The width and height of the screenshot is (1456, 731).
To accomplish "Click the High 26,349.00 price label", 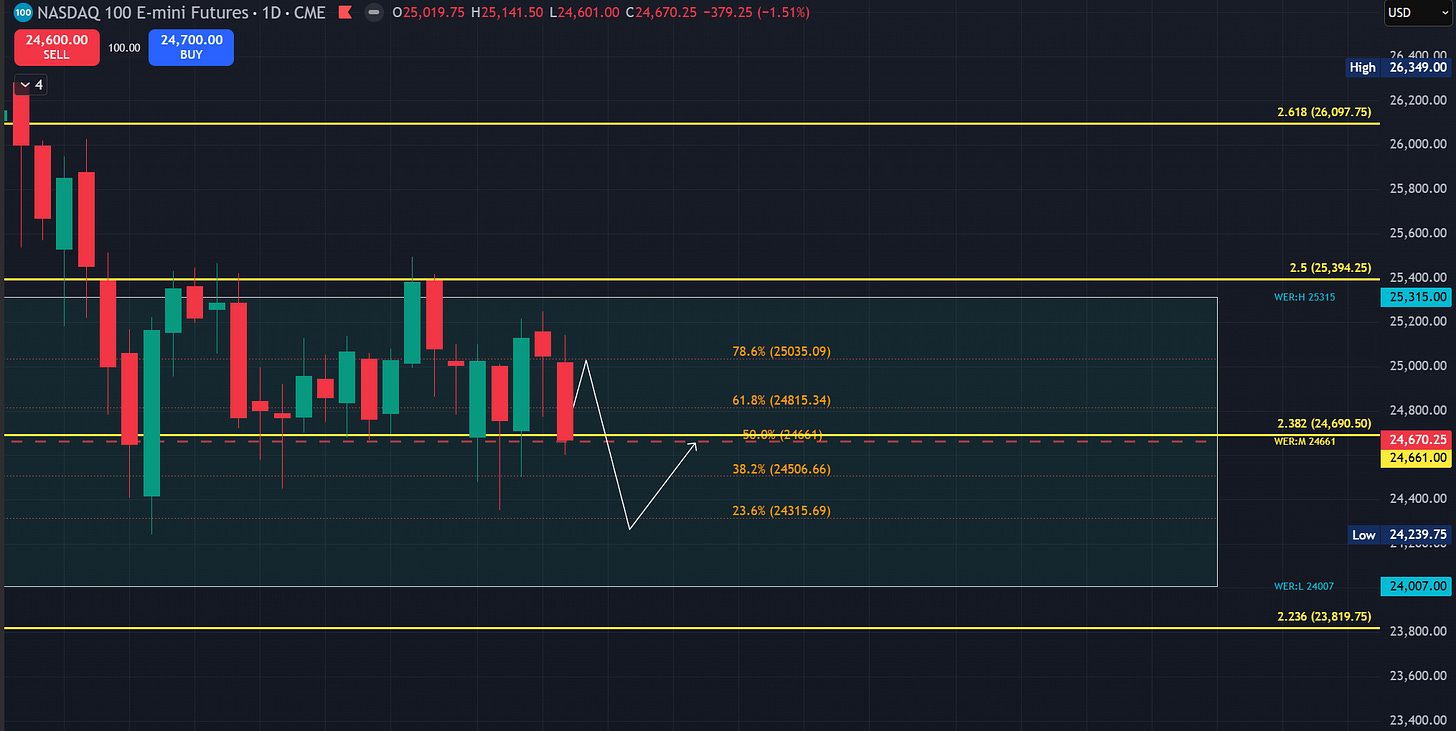I will click(1400, 68).
